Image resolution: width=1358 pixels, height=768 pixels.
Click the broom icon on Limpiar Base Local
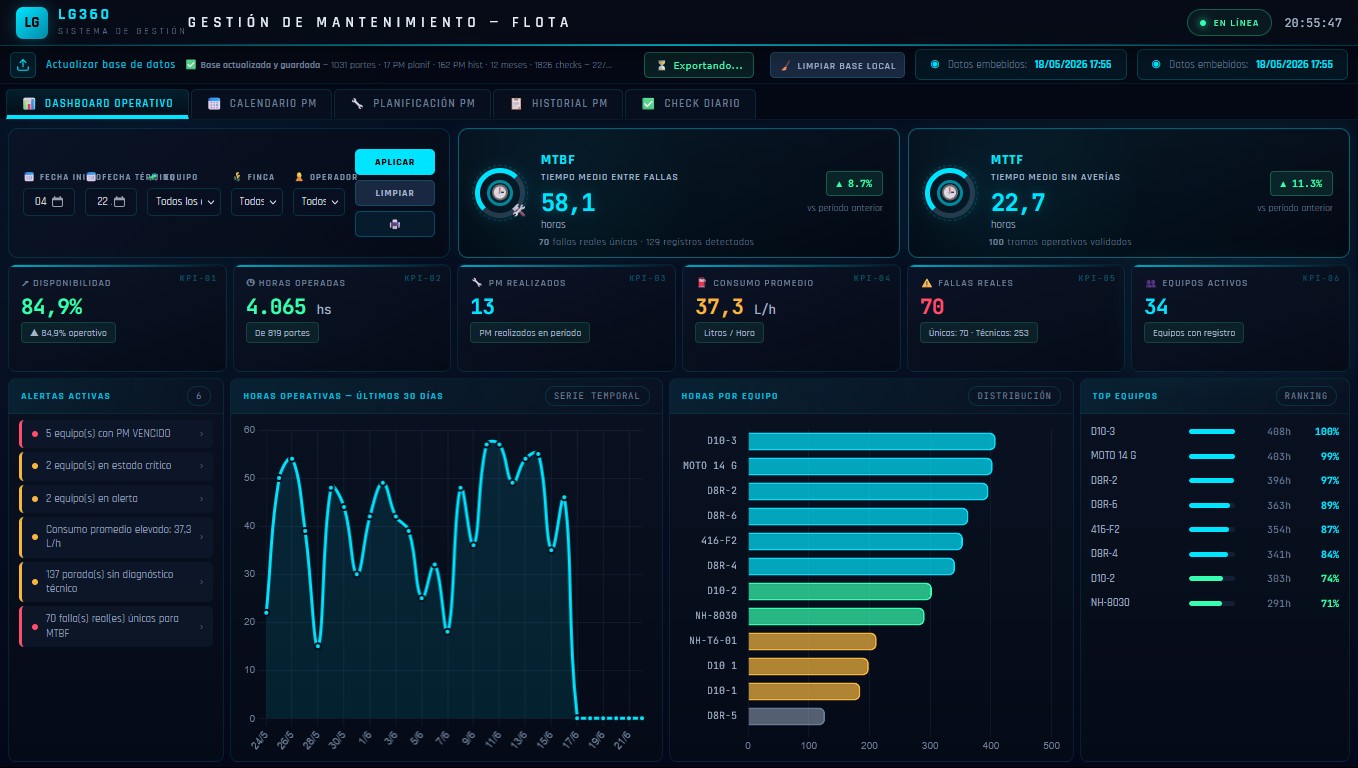tap(786, 66)
